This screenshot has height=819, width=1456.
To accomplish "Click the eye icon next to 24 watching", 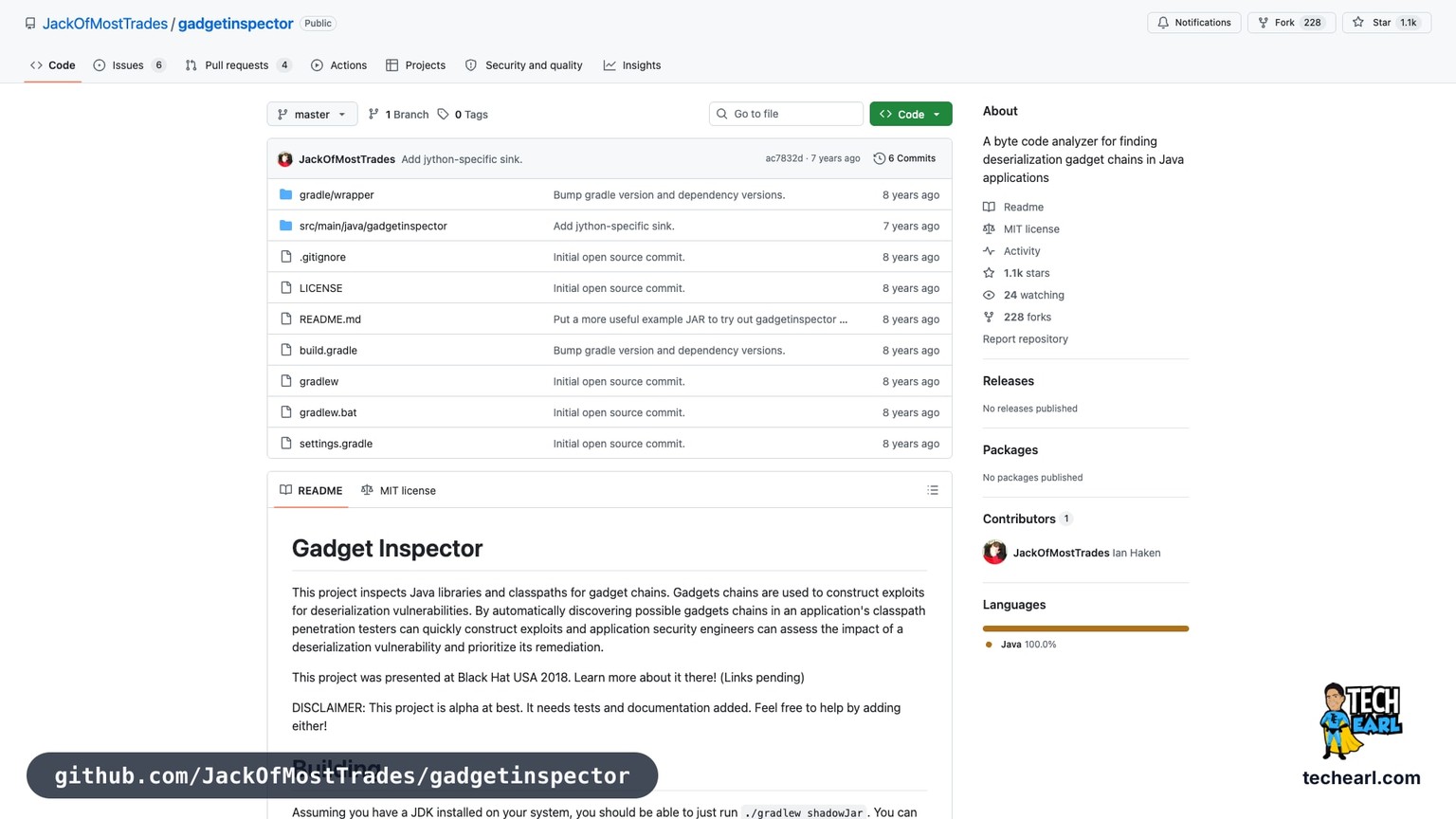I will point(989,295).
